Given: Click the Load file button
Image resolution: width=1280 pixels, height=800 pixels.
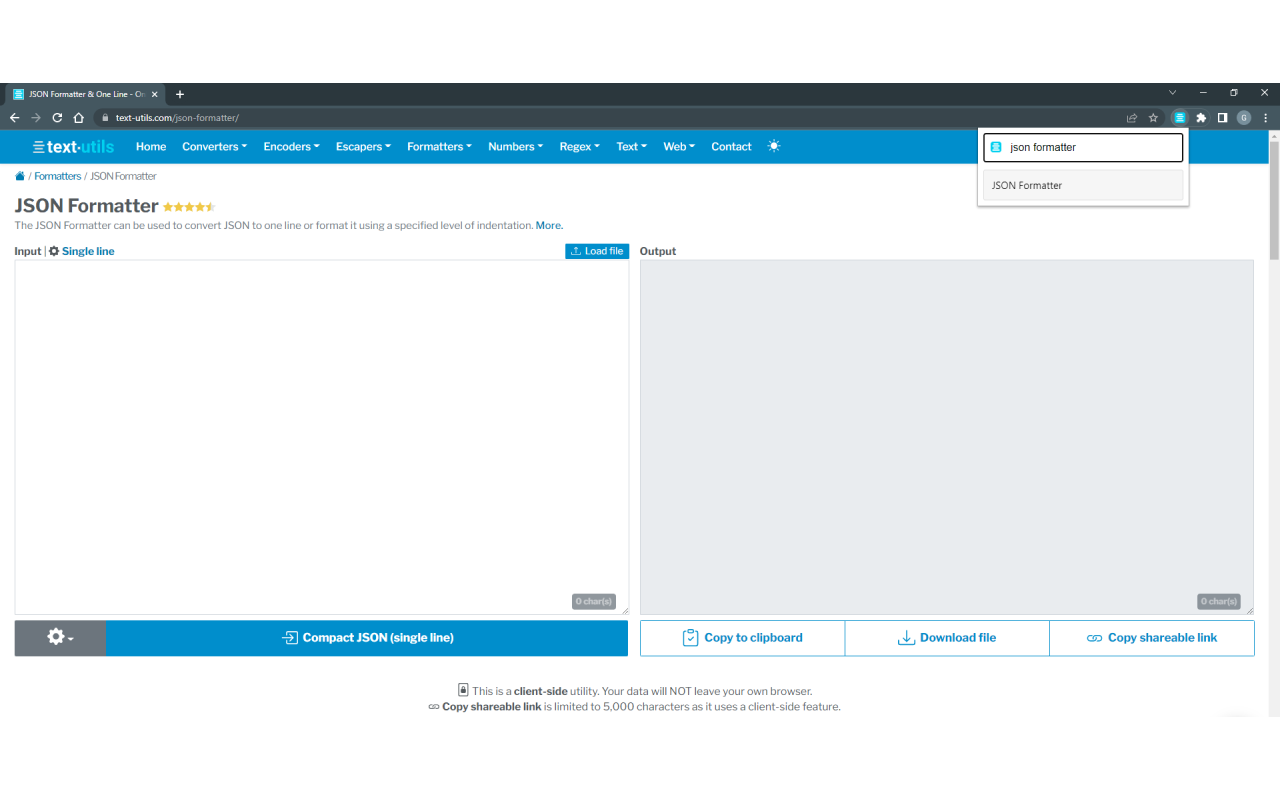Looking at the screenshot, I should click(x=597, y=251).
